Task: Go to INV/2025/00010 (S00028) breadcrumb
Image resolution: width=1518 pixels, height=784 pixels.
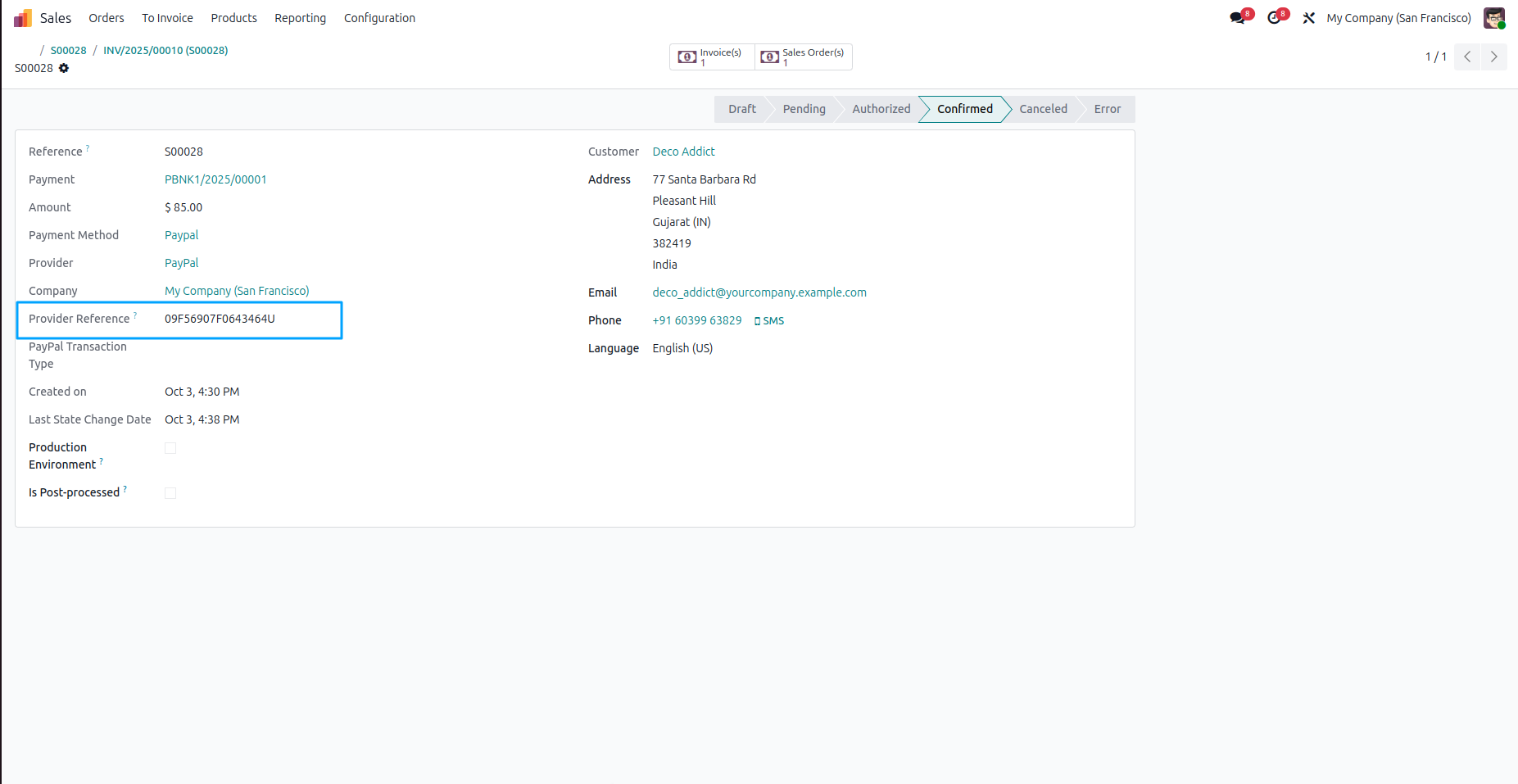Action: pos(165,50)
